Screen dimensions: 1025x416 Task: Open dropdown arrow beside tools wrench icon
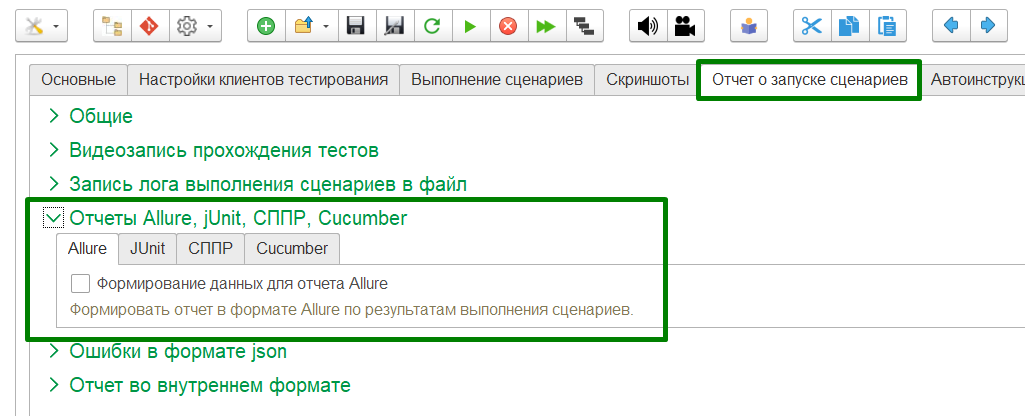point(56,27)
